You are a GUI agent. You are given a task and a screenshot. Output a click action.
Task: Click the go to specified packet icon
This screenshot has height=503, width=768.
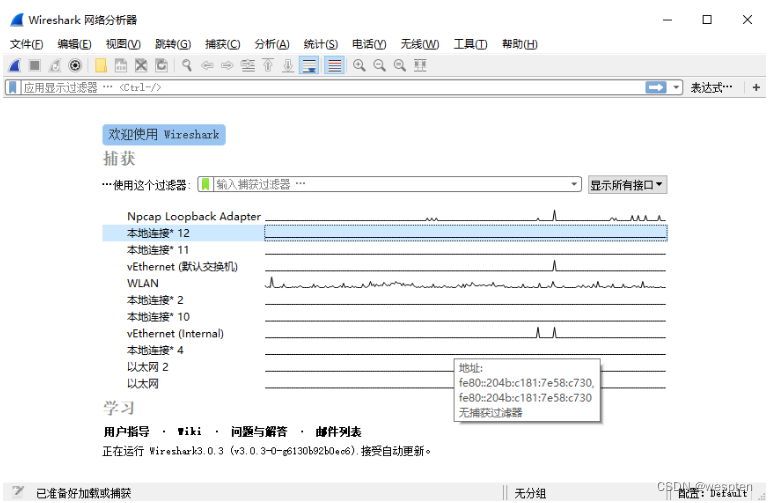pyautogui.click(x=248, y=65)
